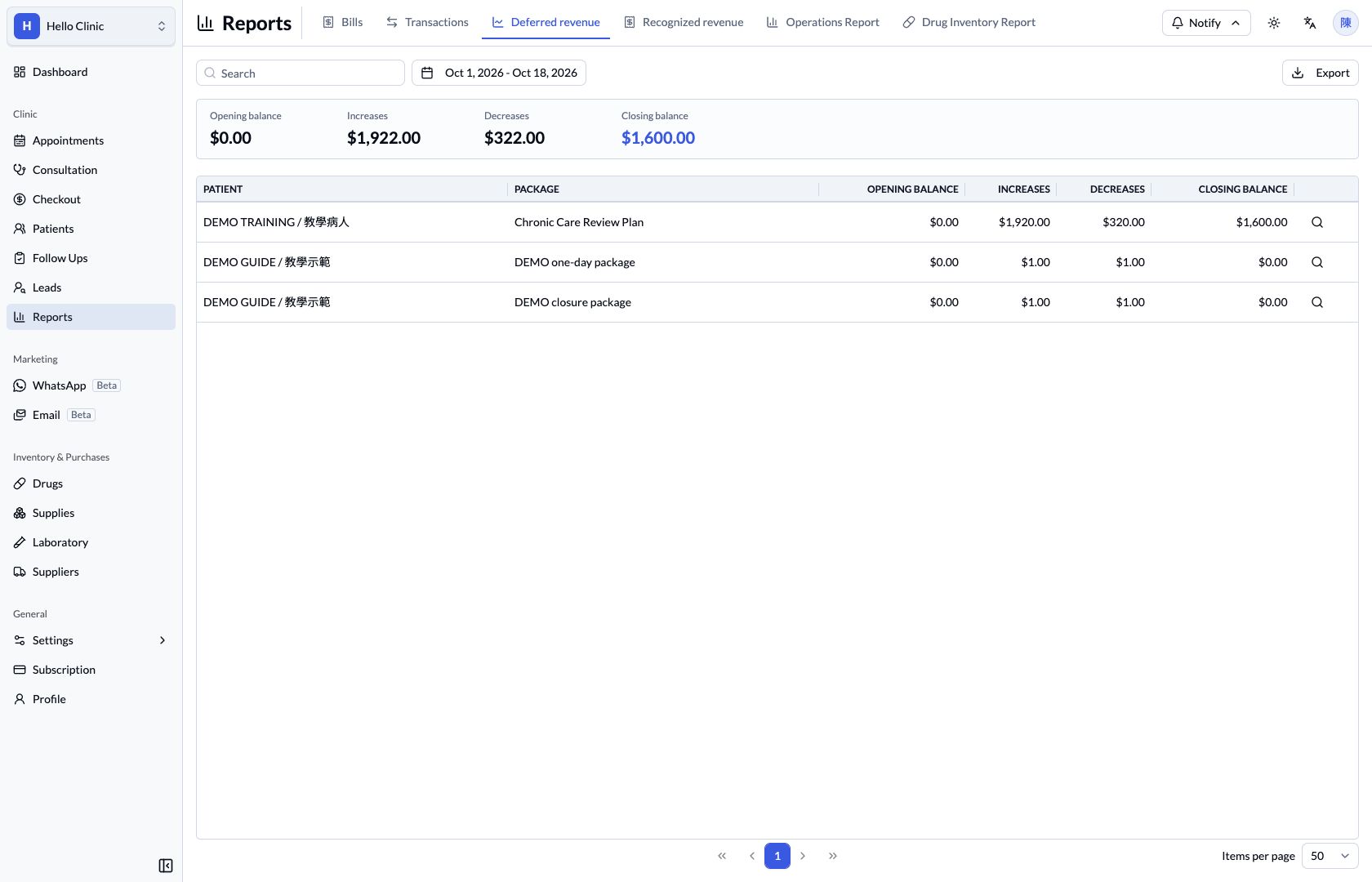
Task: Switch to the Transactions tab
Action: [x=427, y=22]
